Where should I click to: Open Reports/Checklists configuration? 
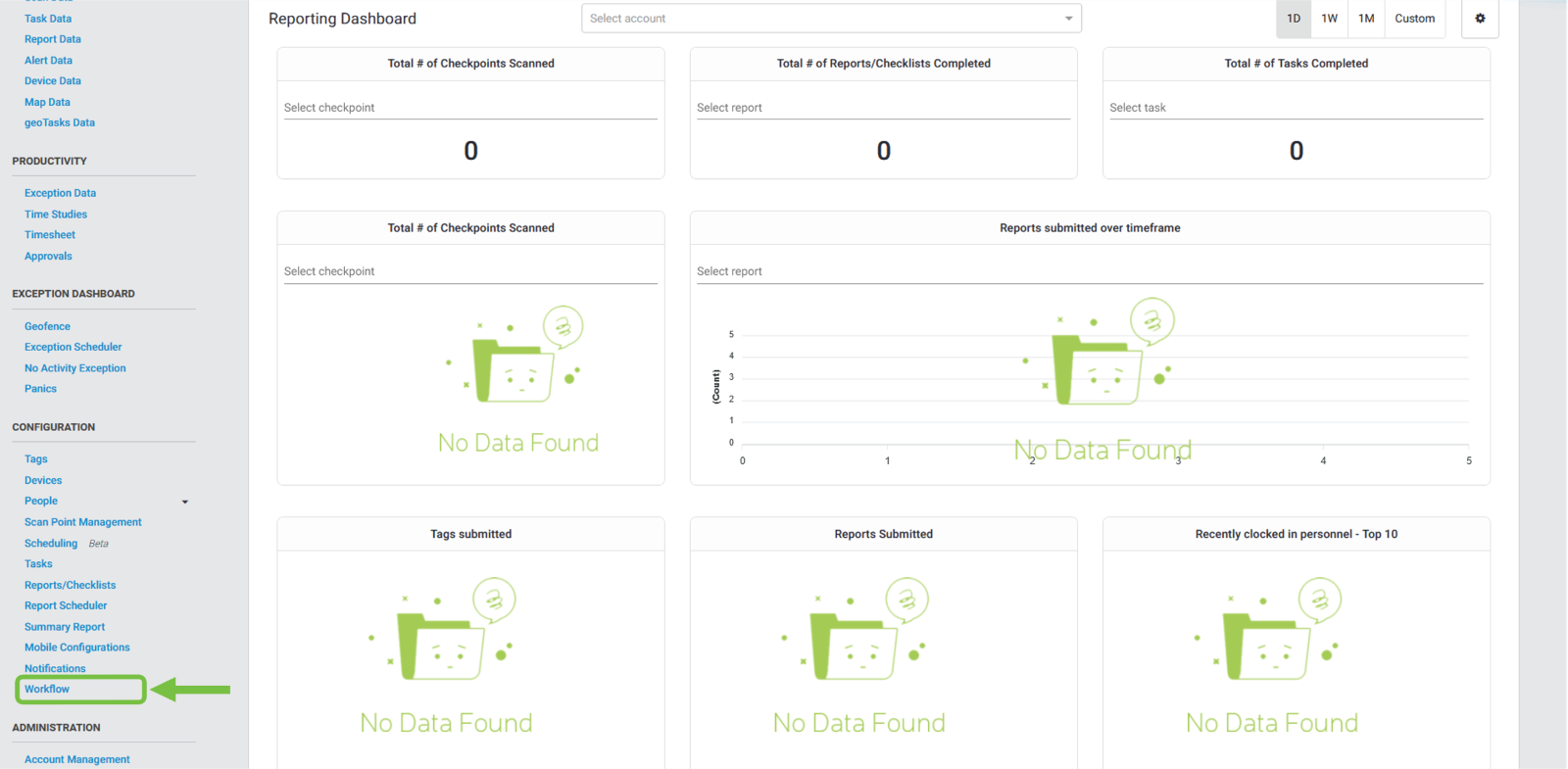coord(70,585)
